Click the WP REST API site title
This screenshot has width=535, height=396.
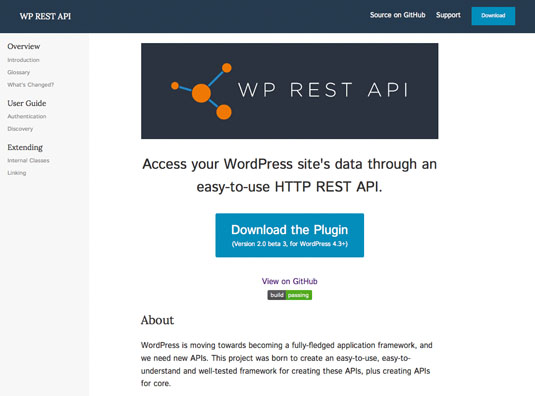(x=45, y=16)
